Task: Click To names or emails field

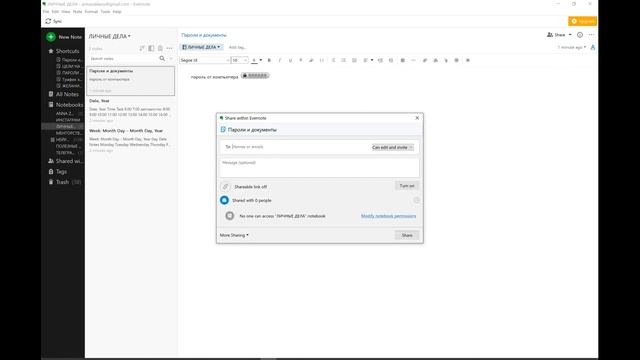Action: pyautogui.click(x=296, y=147)
